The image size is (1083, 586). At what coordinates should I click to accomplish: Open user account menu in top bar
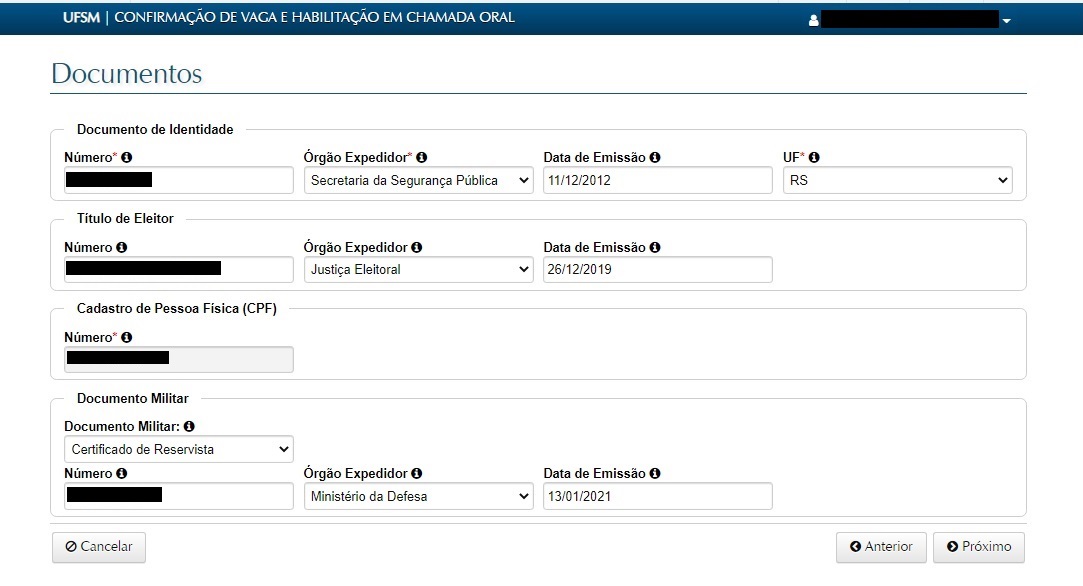point(910,19)
